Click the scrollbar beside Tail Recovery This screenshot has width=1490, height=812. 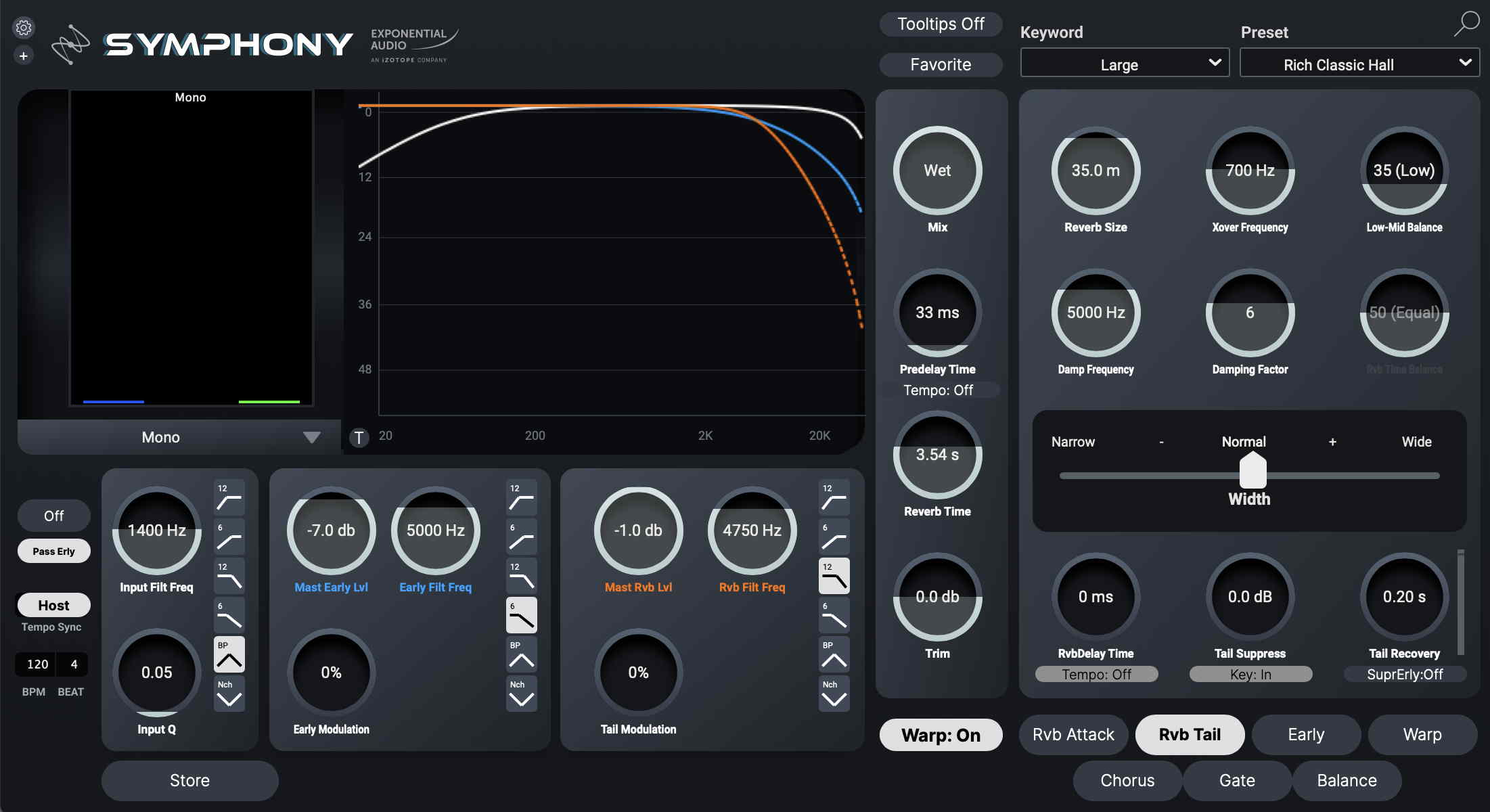[x=1461, y=602]
